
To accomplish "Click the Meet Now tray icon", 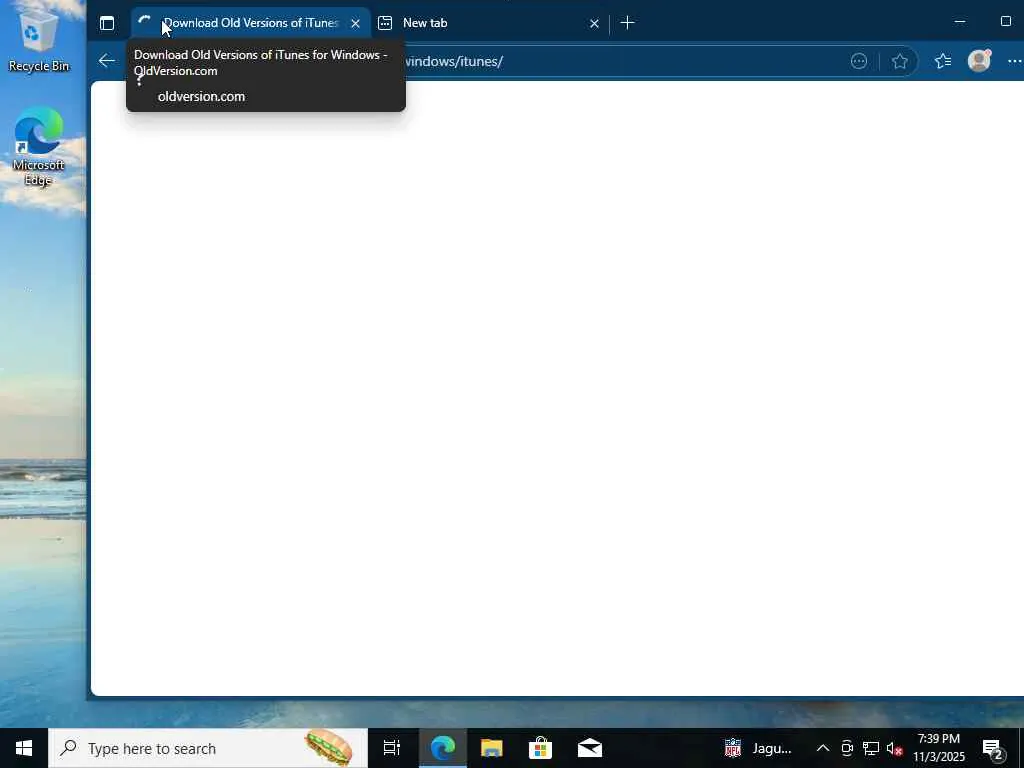I will tap(847, 748).
